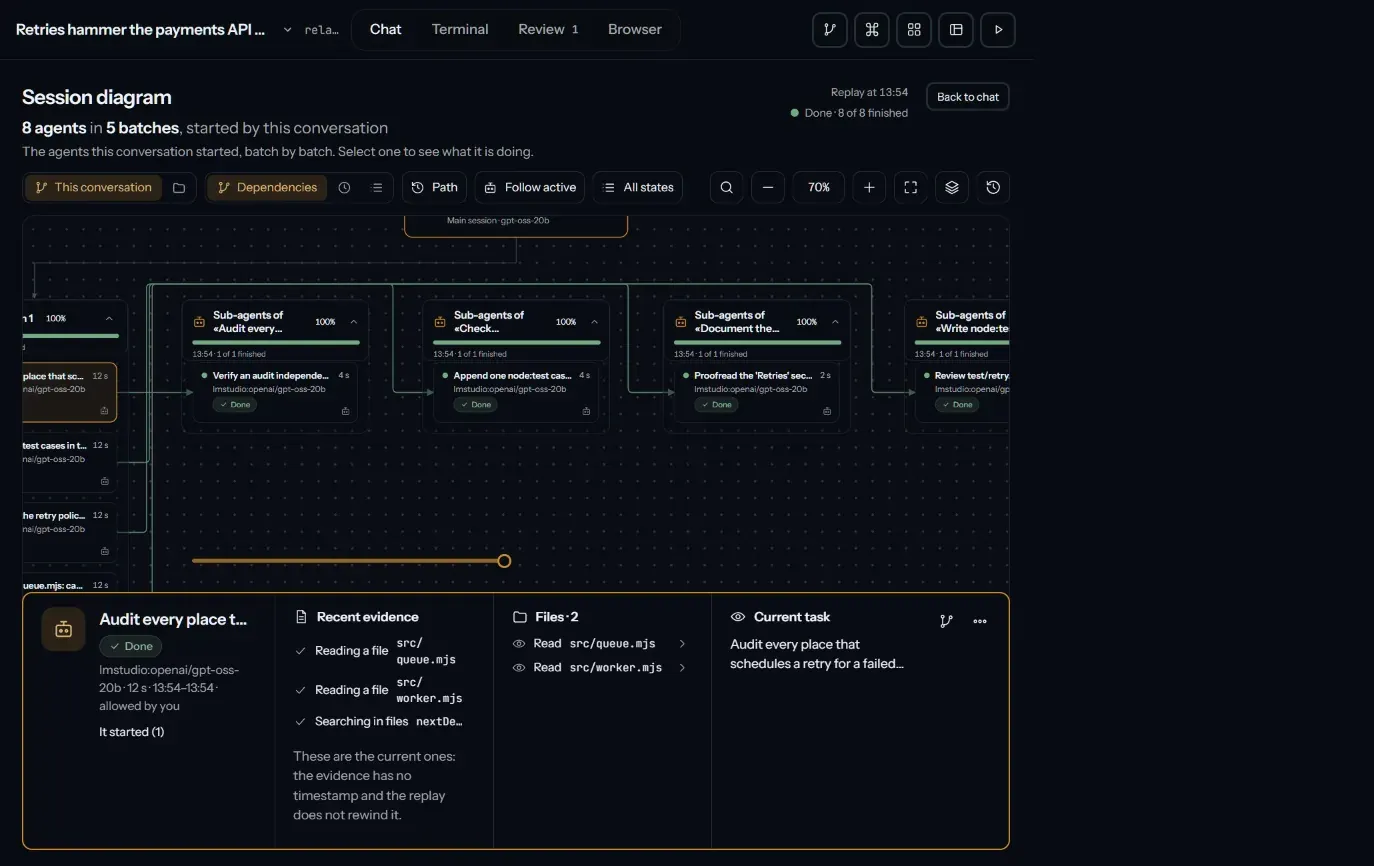Screen dimensions: 1374x866
Task: Expand the 'Read src/queue.mjs' file row chevron
Action: click(x=682, y=644)
